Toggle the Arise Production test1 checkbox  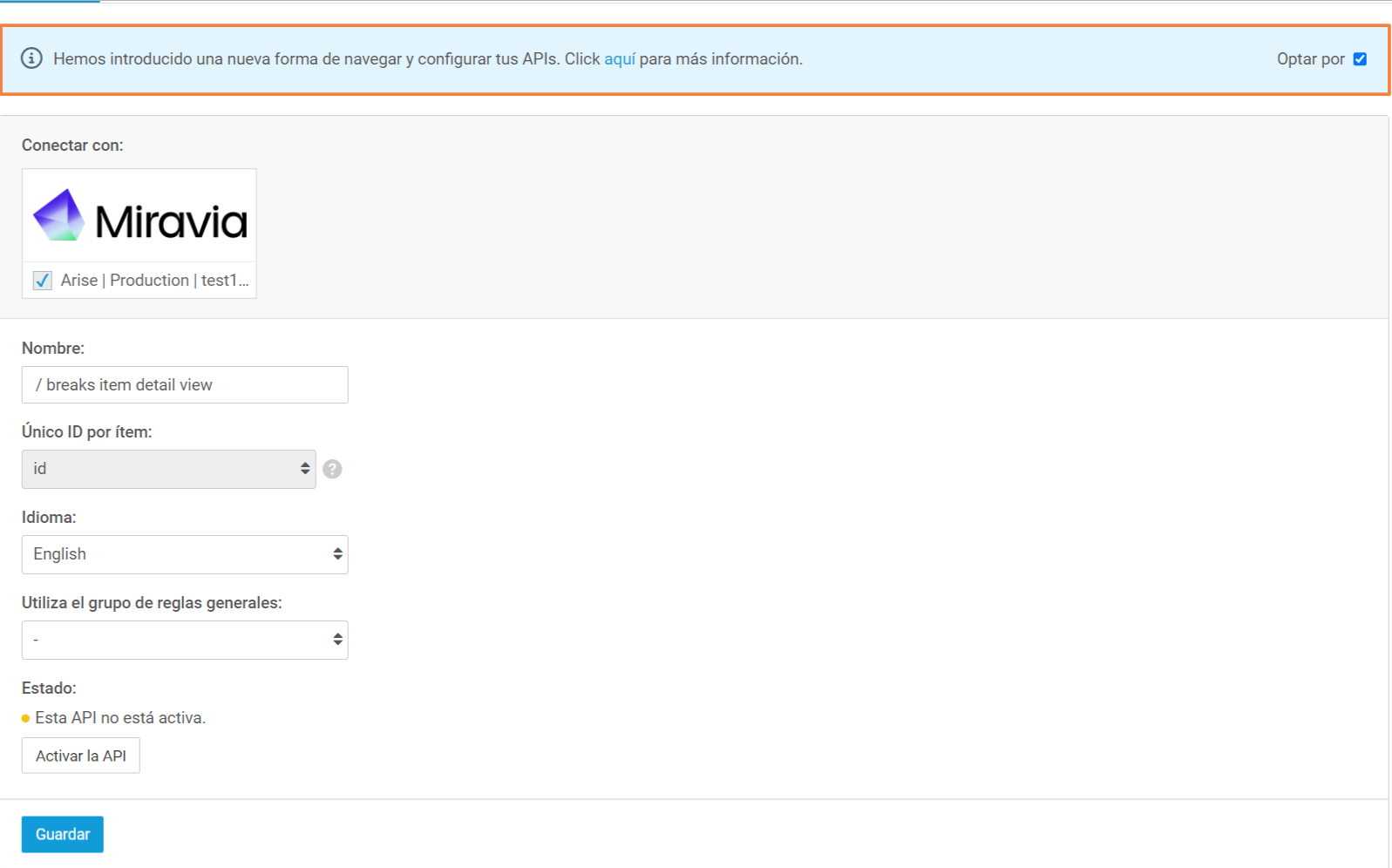pos(42,281)
